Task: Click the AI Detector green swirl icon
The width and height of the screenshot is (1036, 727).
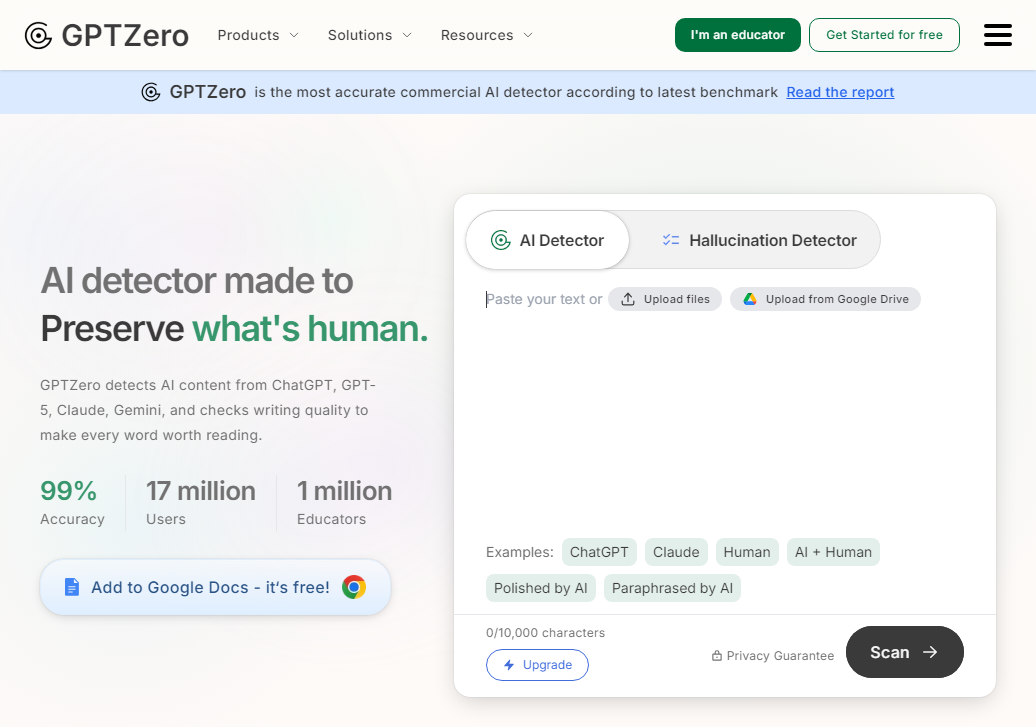Action: click(x=500, y=240)
